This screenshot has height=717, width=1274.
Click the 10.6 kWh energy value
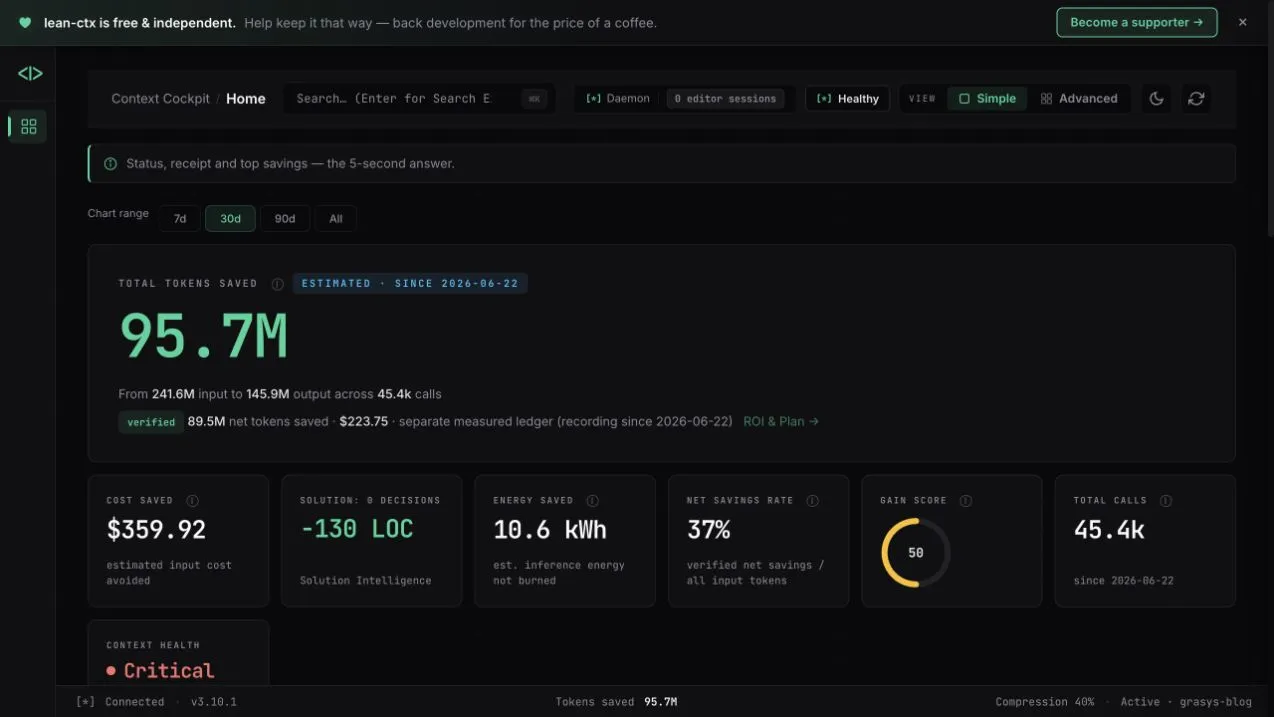click(550, 529)
